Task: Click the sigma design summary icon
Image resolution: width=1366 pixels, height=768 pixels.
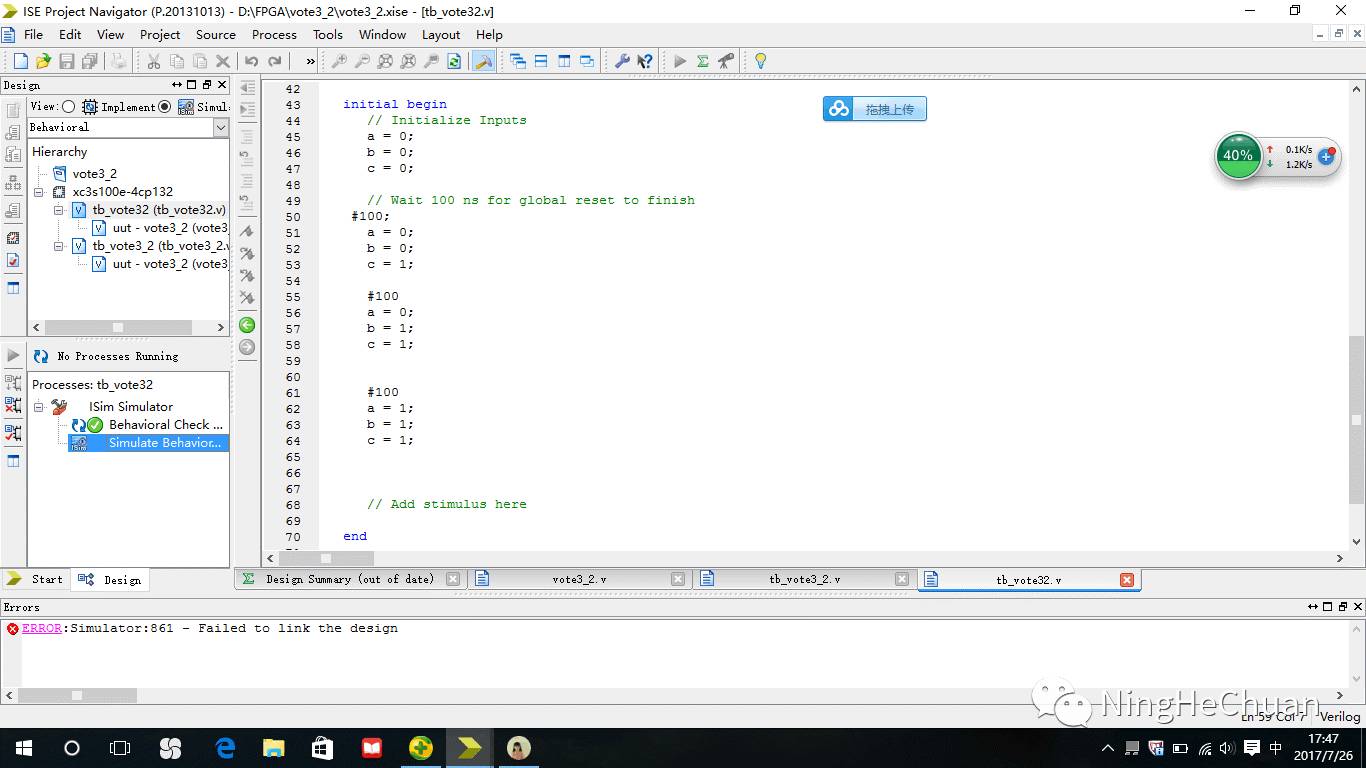Action: (x=703, y=61)
